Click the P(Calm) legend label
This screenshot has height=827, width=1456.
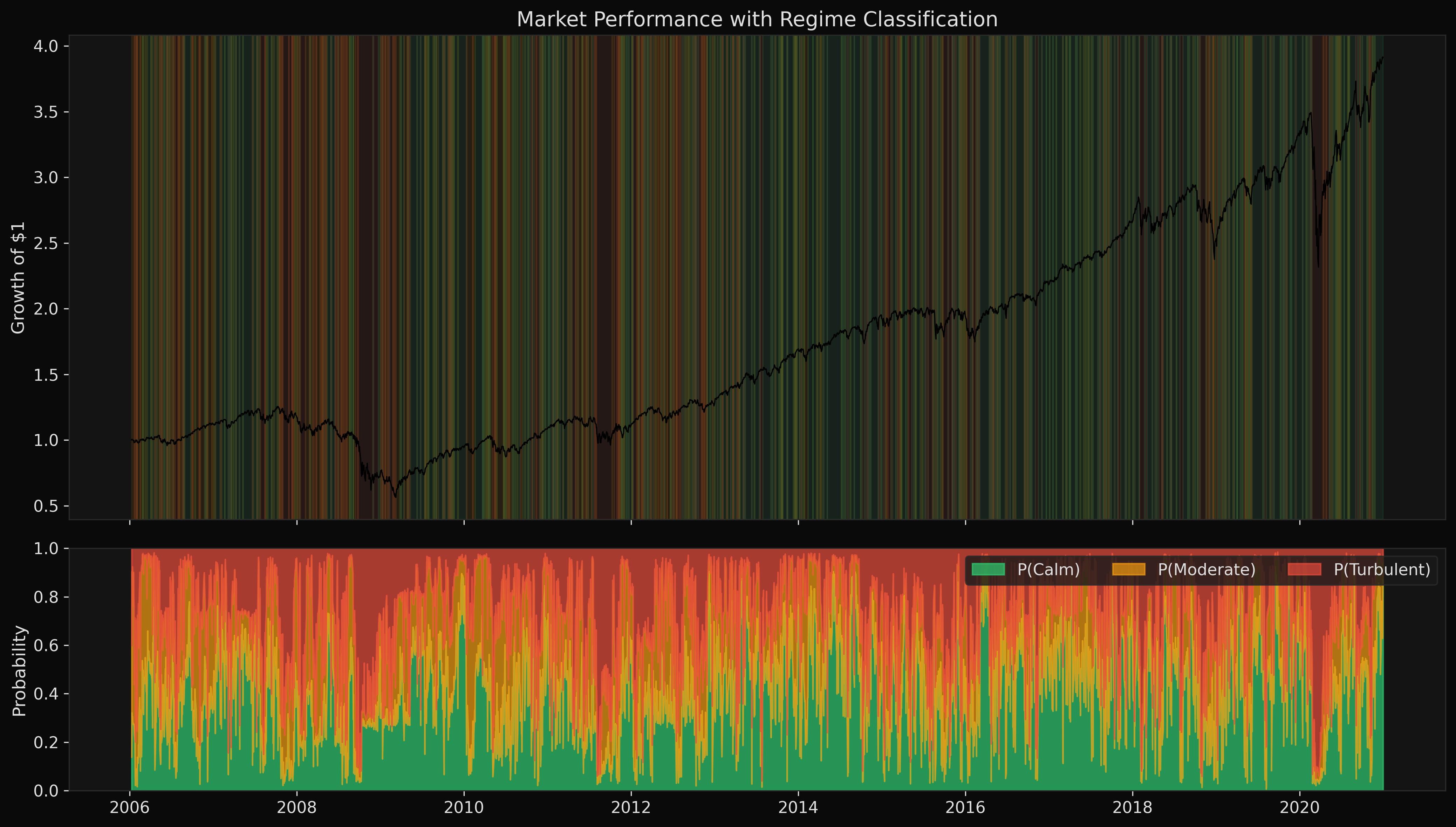pos(1048,570)
